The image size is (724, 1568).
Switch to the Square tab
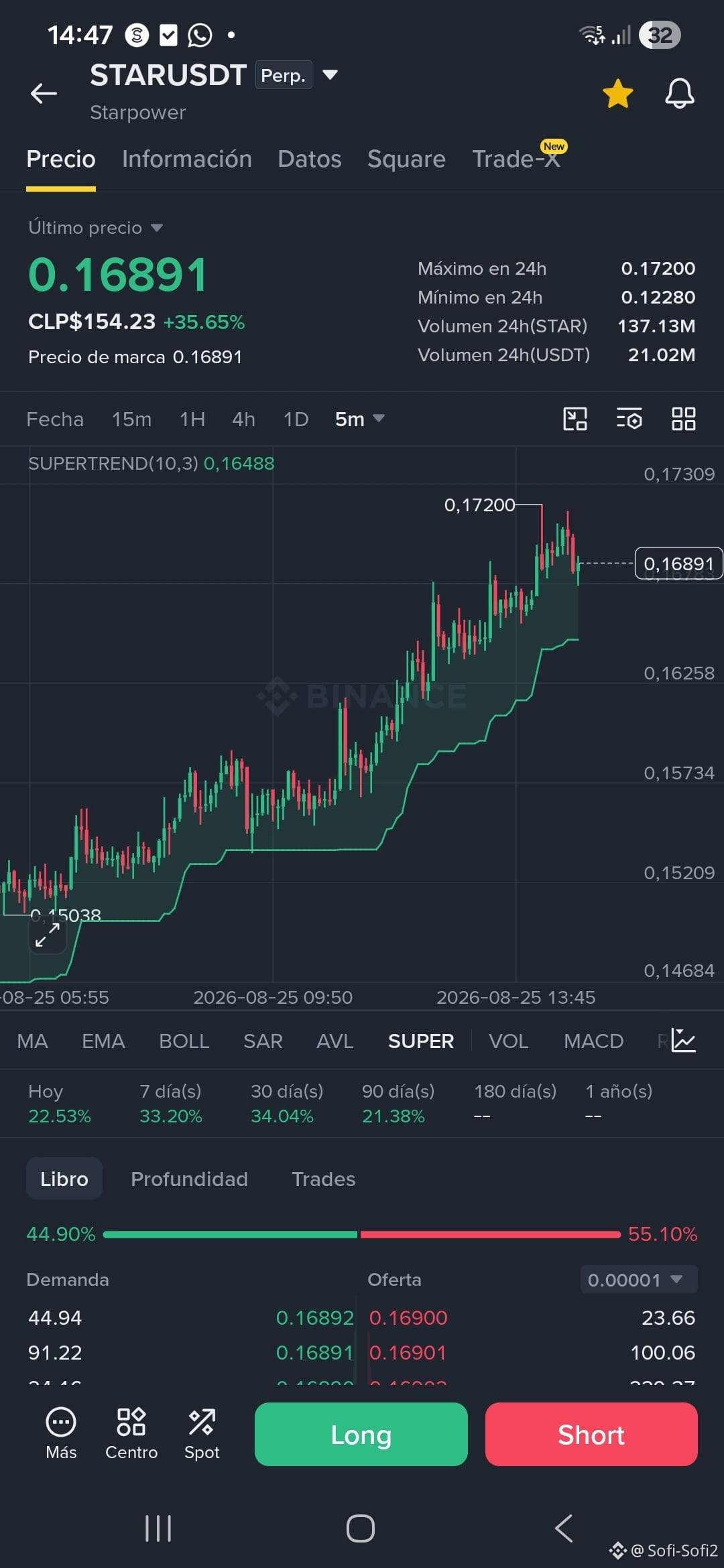(406, 159)
